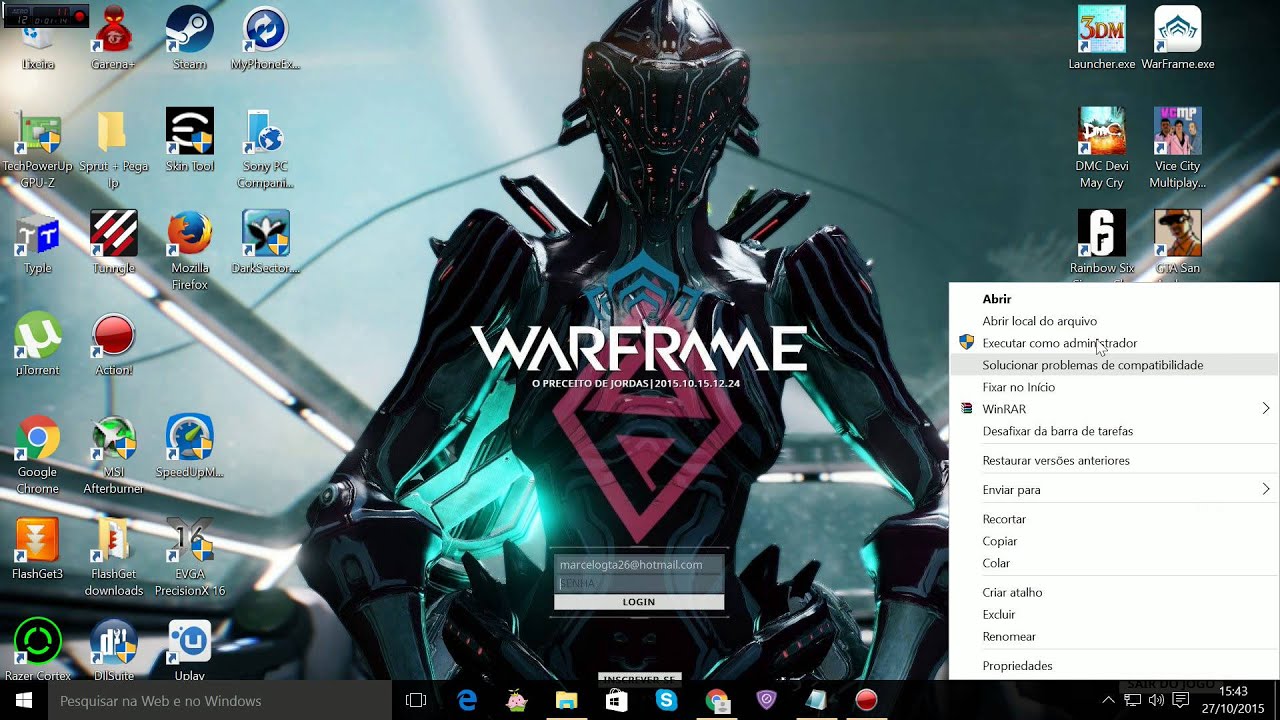The height and width of the screenshot is (720, 1280).
Task: Launch Microsoft Edge from taskbar
Action: 467,700
